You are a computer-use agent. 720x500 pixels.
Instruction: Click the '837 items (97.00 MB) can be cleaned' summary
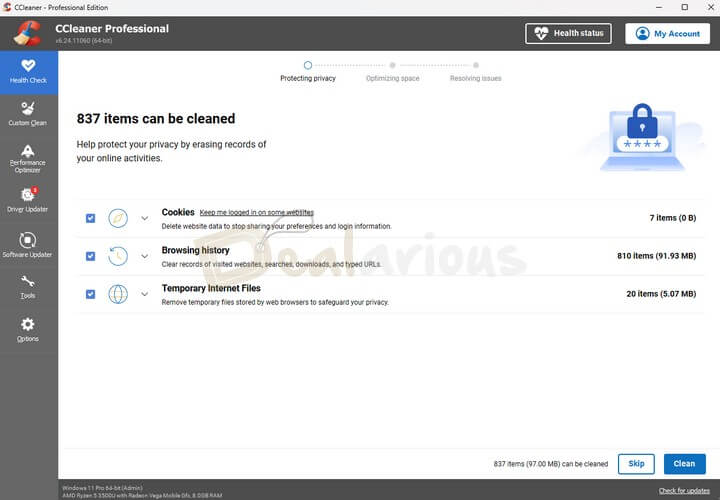tap(551, 464)
